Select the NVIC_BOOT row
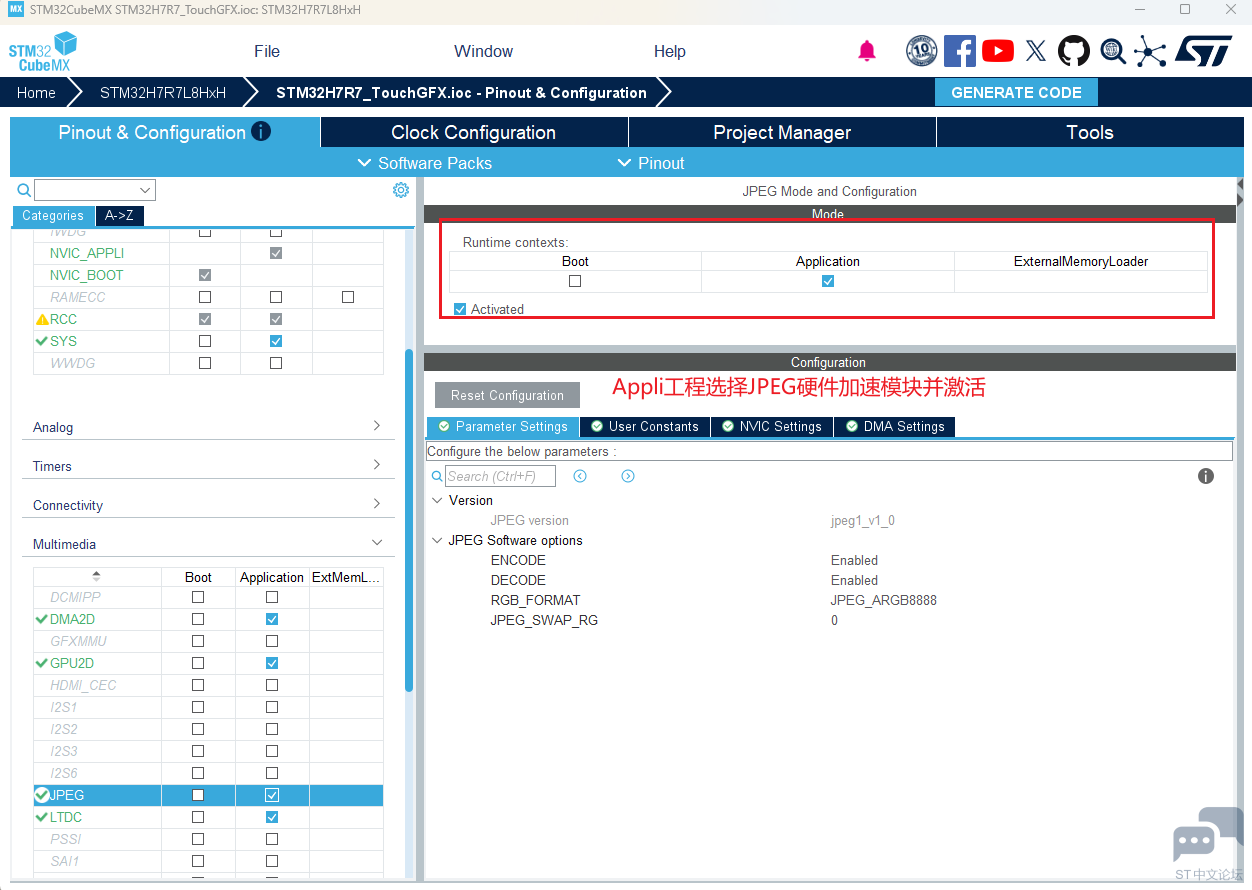1252x890 pixels. 208,275
